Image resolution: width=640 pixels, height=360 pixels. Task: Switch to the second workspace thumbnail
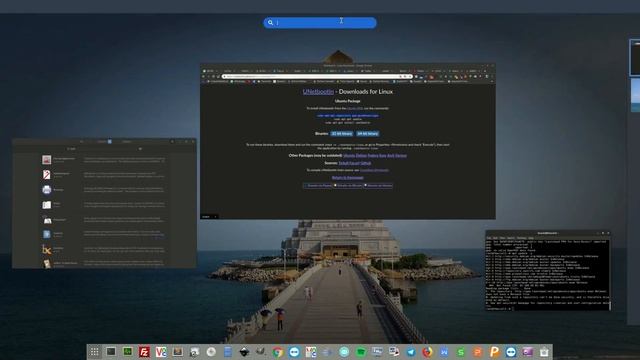point(635,95)
